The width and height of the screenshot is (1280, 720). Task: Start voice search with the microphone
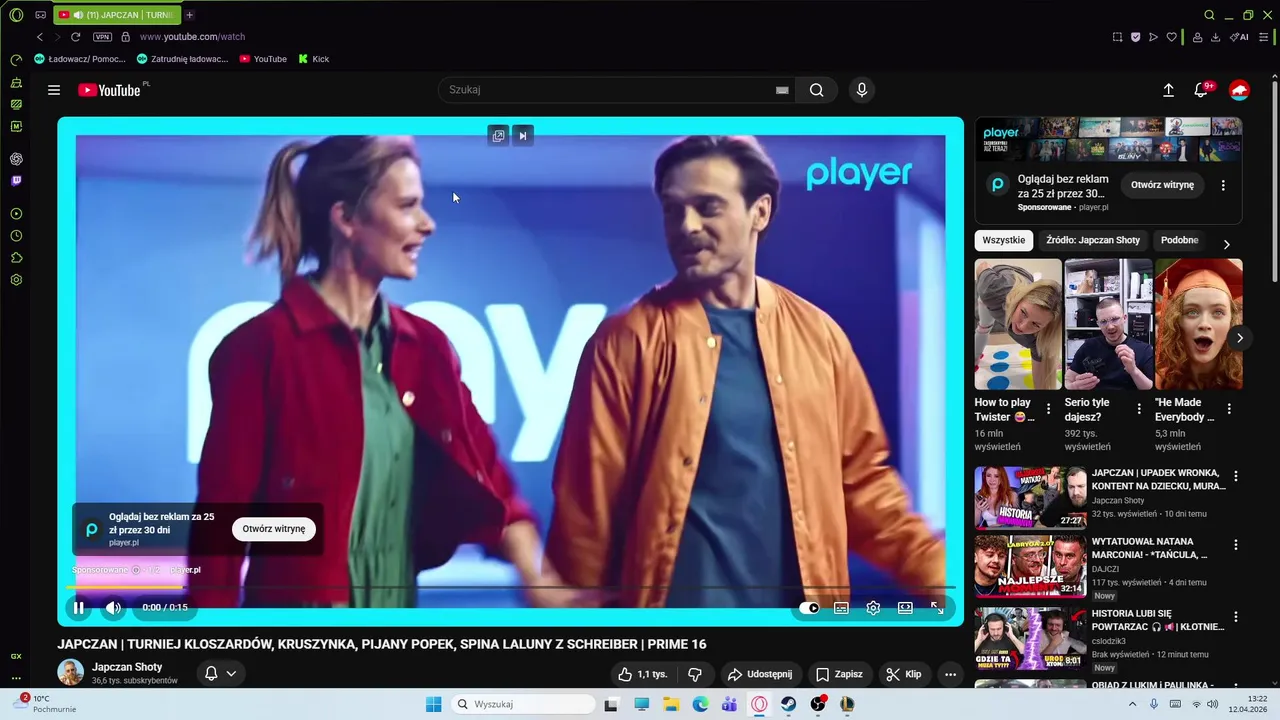(x=862, y=90)
